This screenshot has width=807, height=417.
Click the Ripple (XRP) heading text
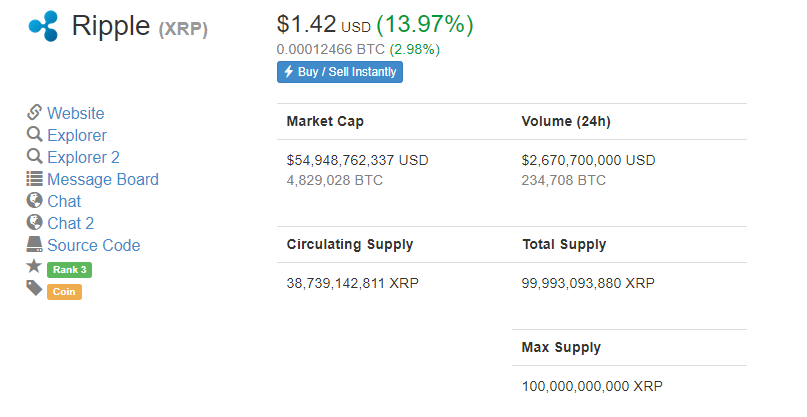pyautogui.click(x=139, y=26)
